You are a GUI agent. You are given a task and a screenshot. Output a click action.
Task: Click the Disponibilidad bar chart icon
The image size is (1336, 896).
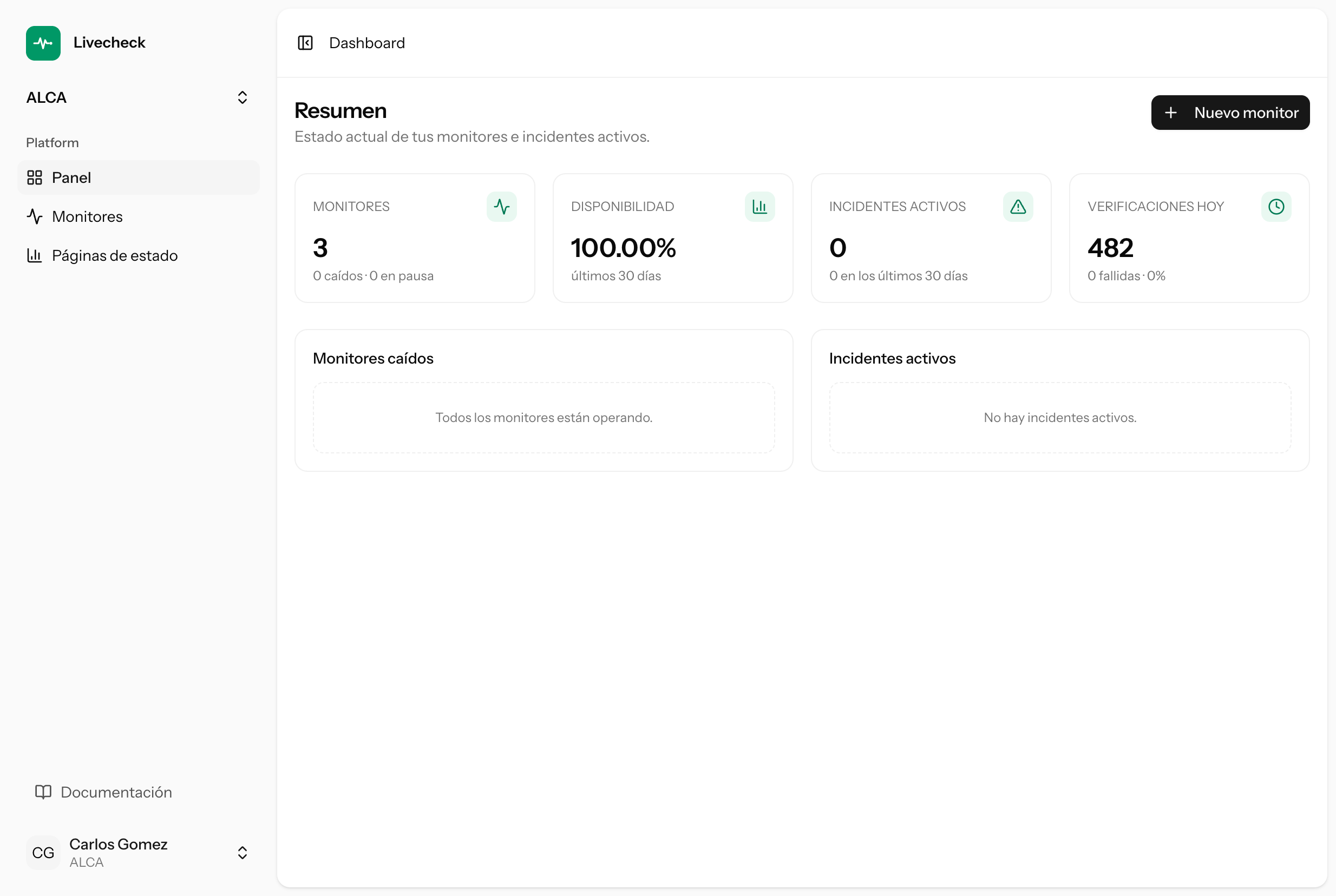tap(759, 206)
